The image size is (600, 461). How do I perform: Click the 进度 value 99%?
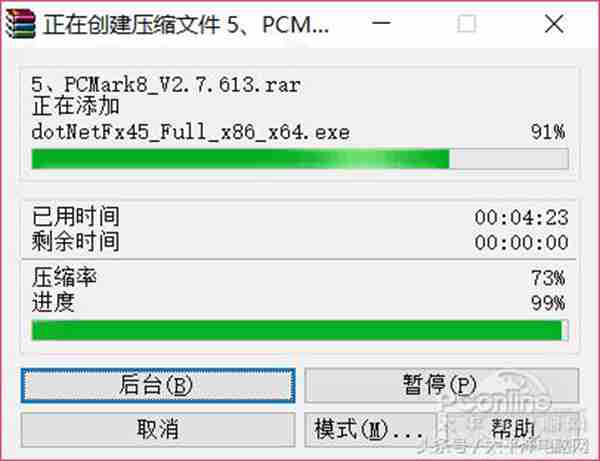pyautogui.click(x=548, y=303)
